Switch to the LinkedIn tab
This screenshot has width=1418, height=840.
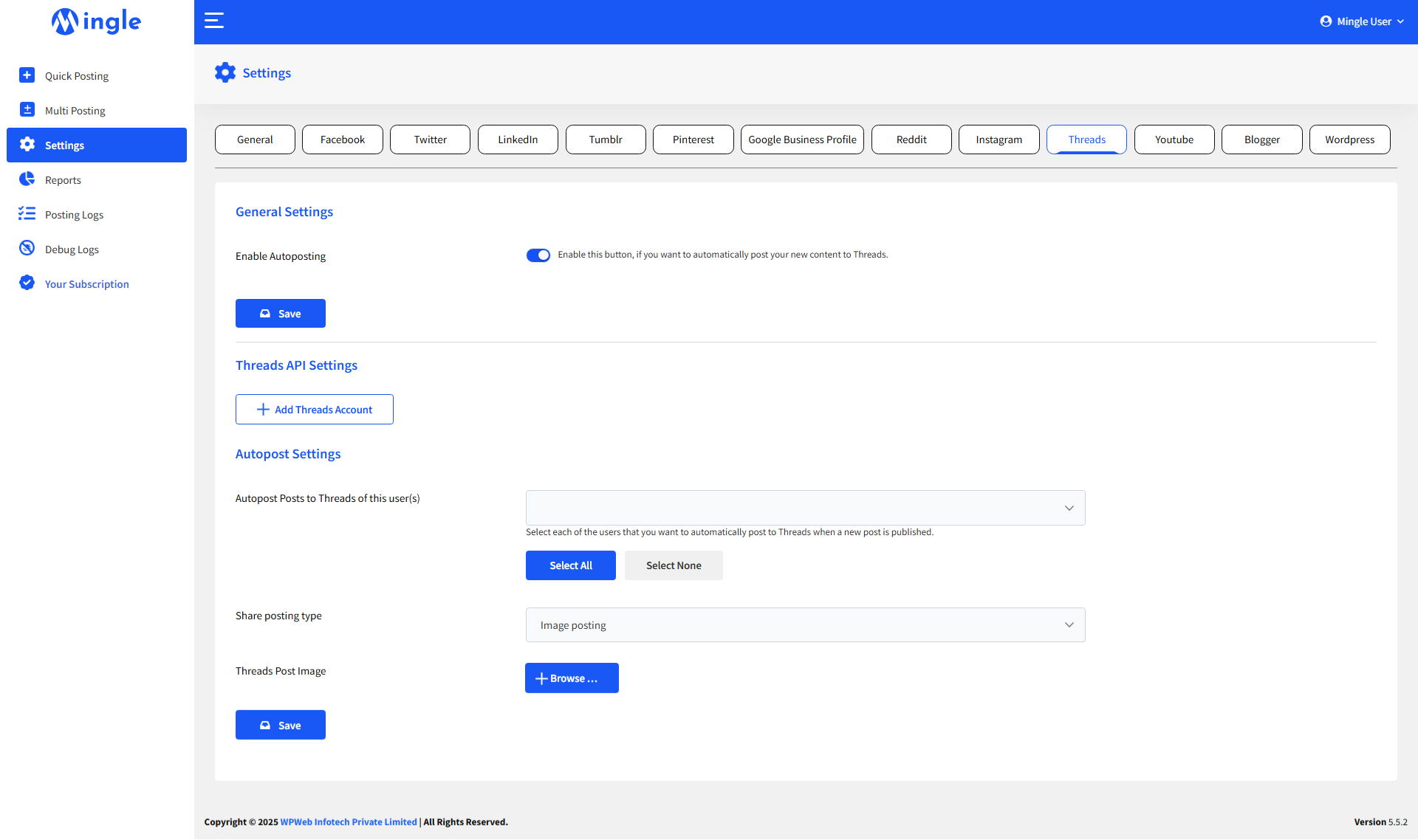[518, 140]
